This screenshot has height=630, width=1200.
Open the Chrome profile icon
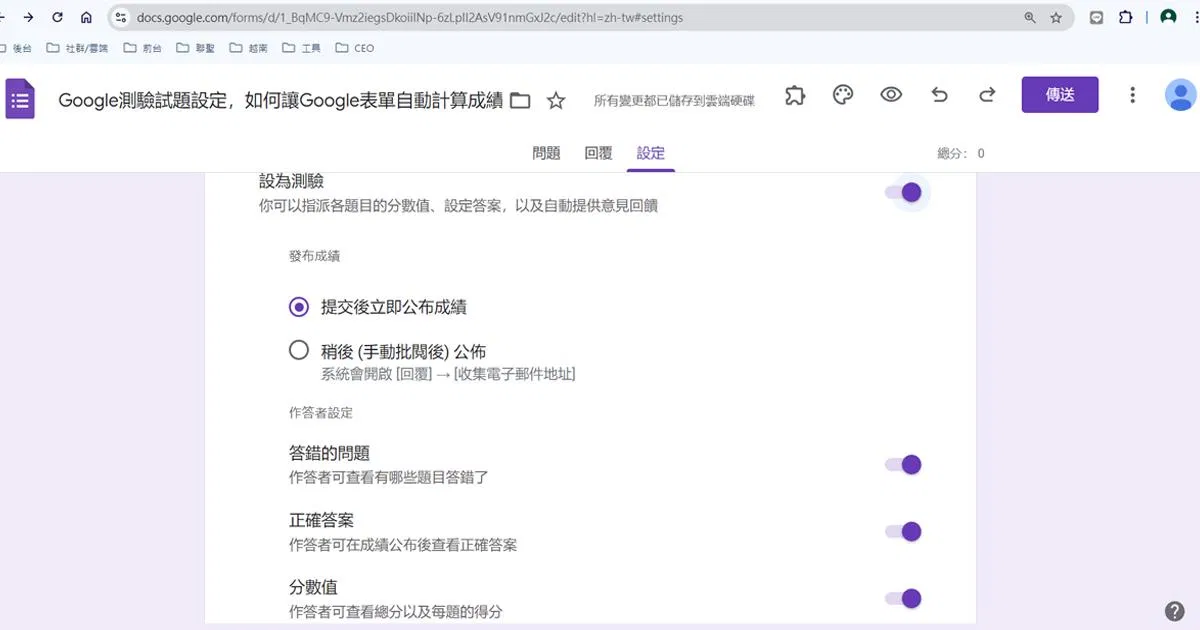pyautogui.click(x=1168, y=17)
